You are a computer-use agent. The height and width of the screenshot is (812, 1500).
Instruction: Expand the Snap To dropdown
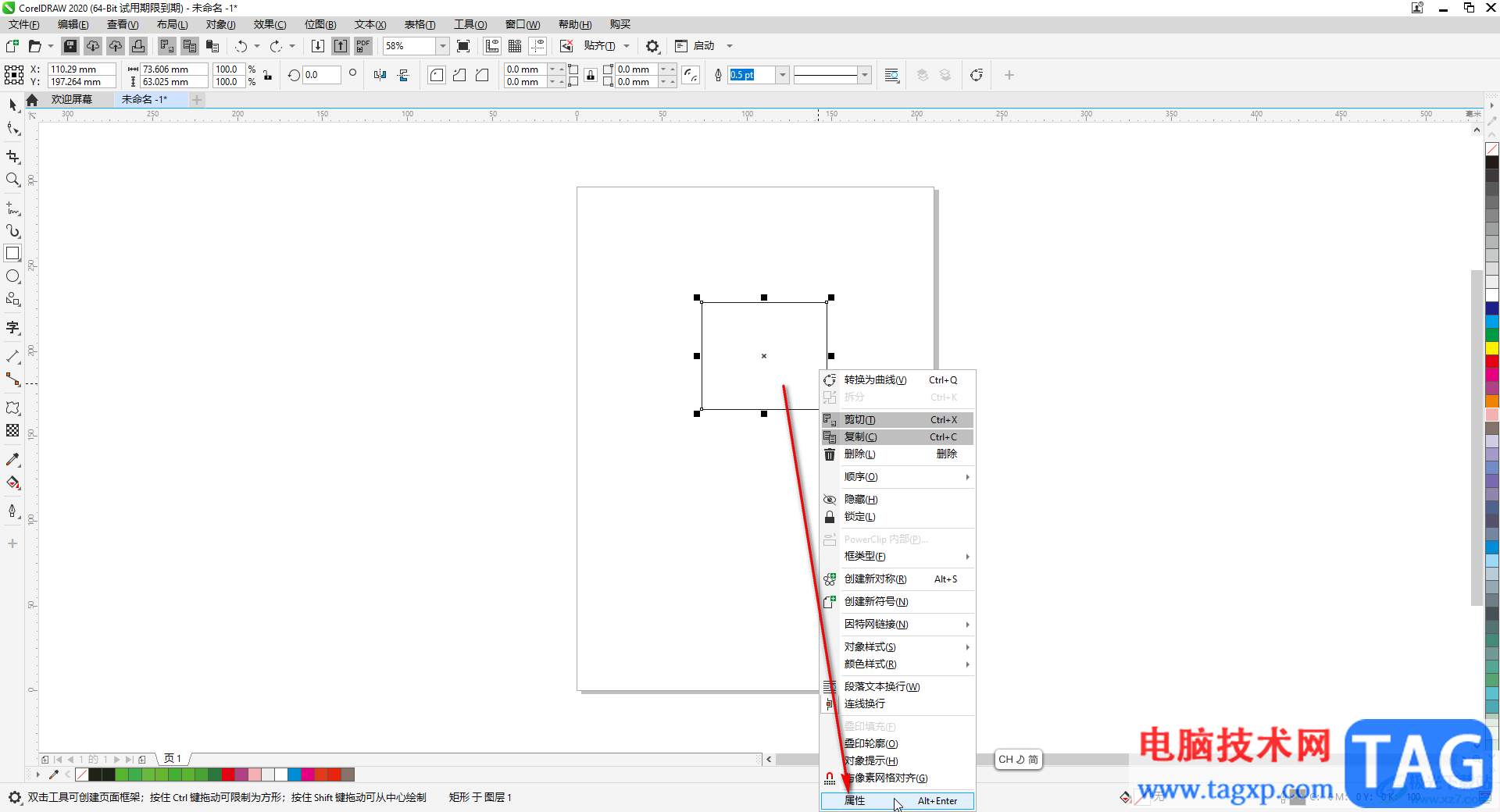tap(627, 46)
